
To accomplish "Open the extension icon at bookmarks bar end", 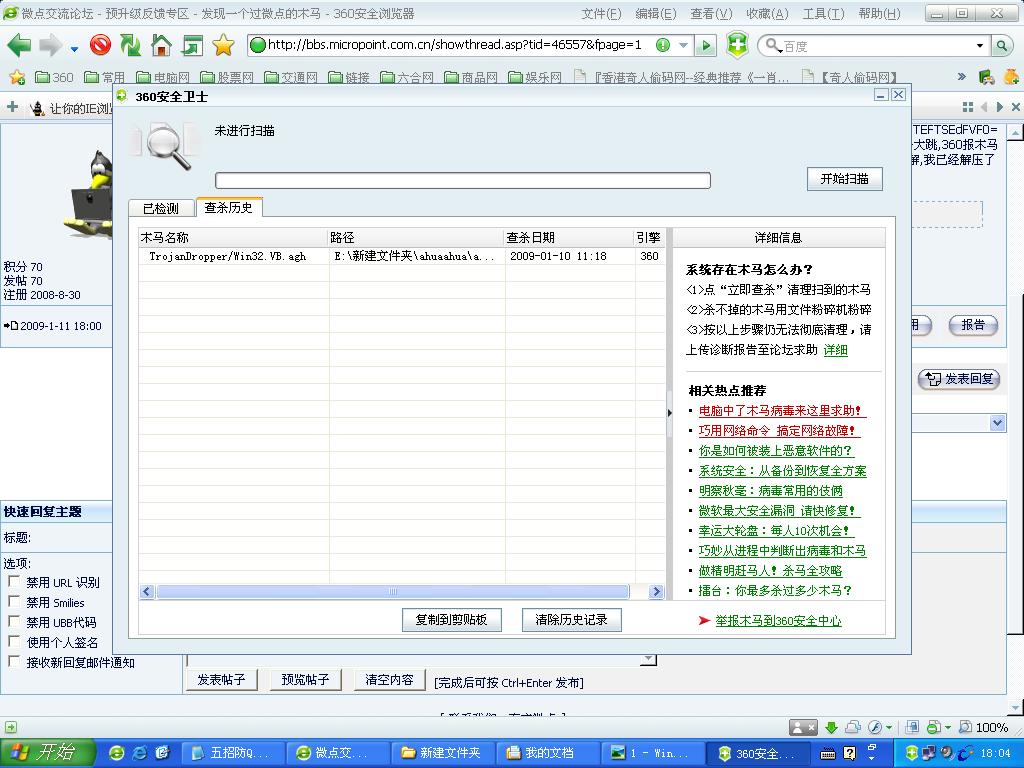I will click(986, 77).
